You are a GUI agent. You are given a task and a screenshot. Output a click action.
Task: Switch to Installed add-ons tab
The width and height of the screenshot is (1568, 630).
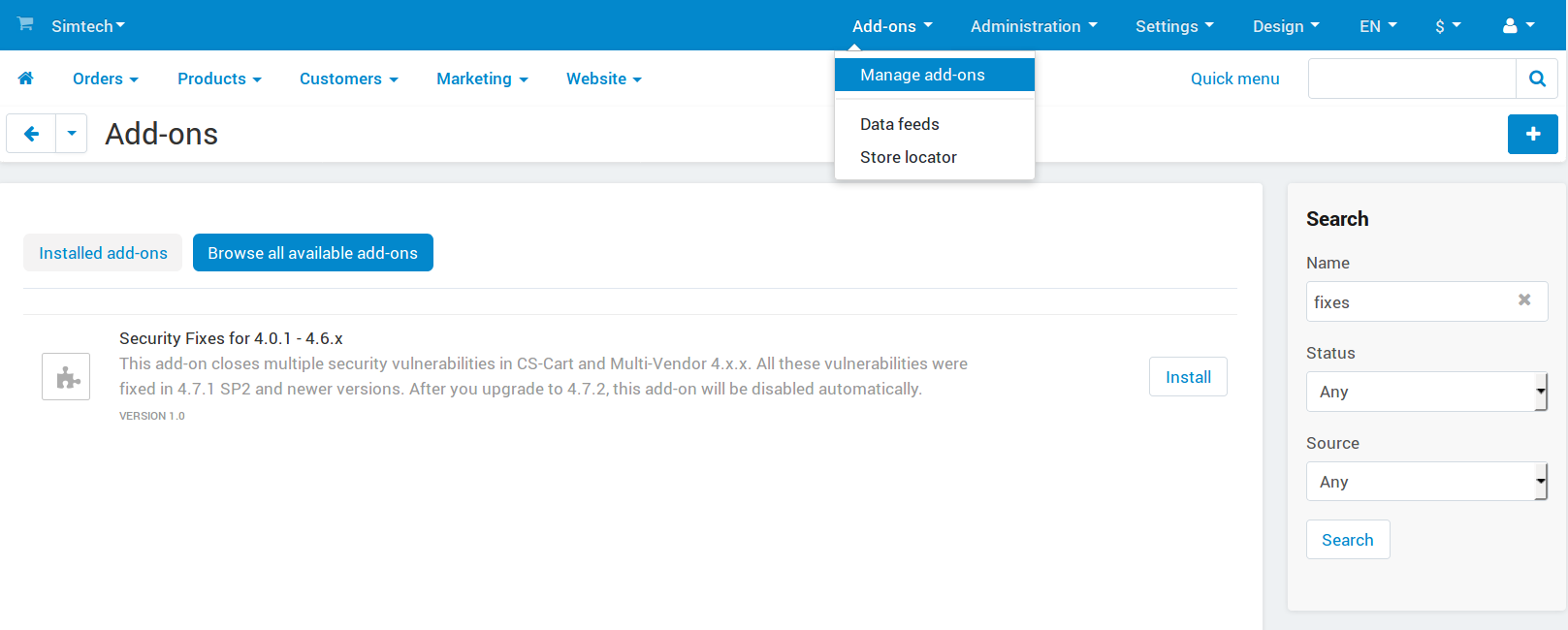pyautogui.click(x=103, y=253)
